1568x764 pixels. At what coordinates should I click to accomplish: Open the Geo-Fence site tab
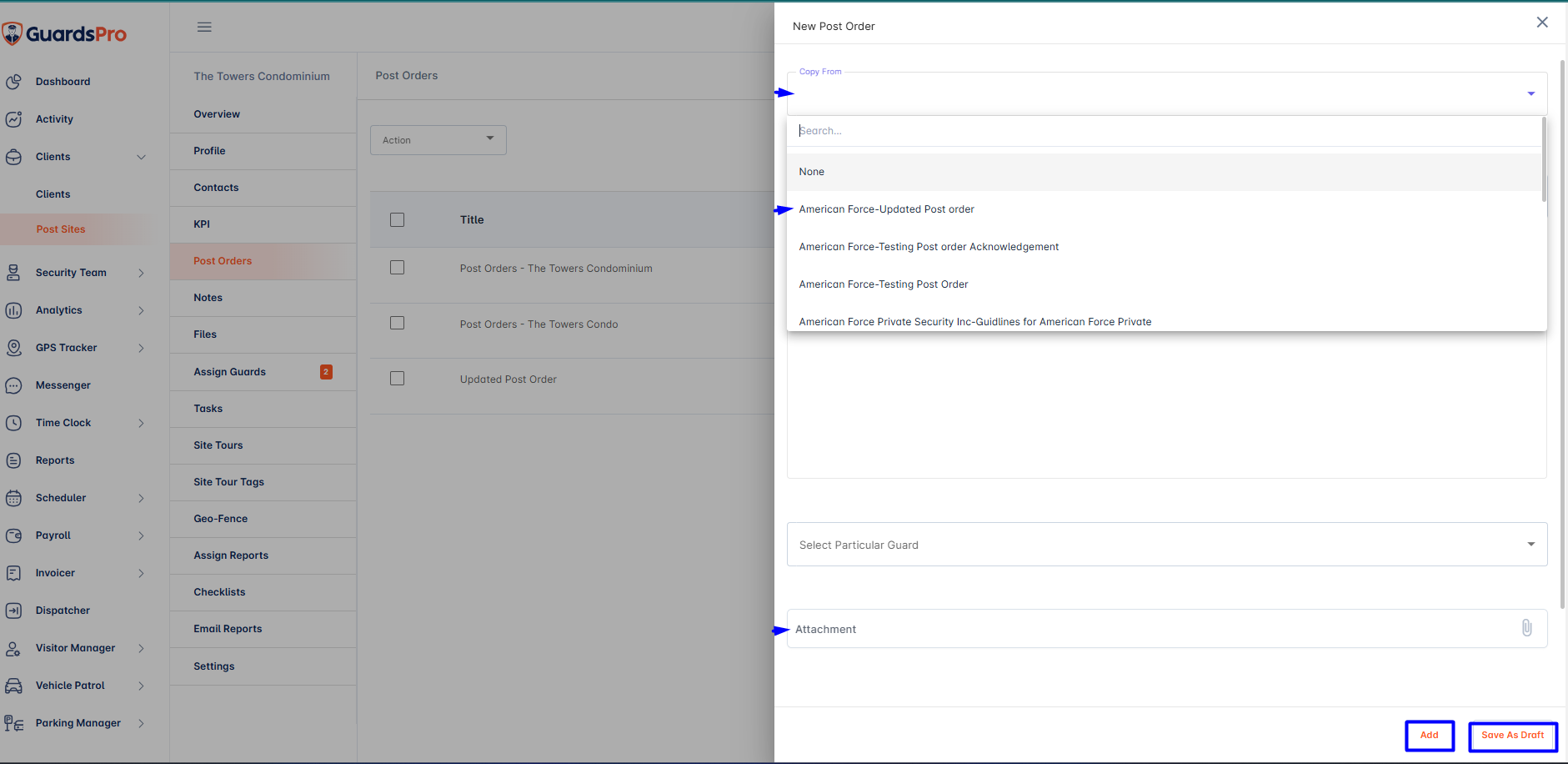pyautogui.click(x=263, y=519)
